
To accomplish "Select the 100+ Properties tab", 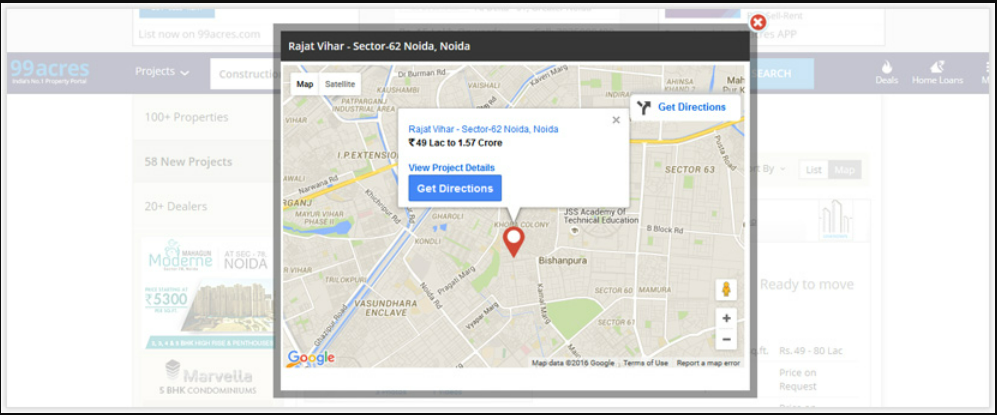I will (187, 117).
